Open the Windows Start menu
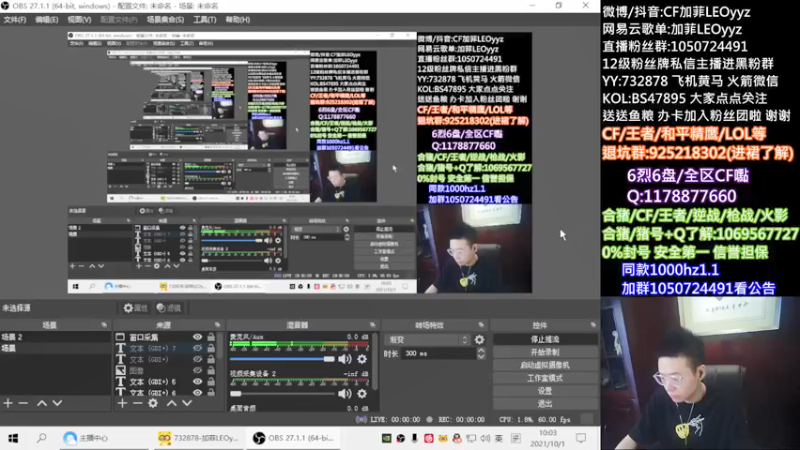The image size is (800, 450). 13,438
